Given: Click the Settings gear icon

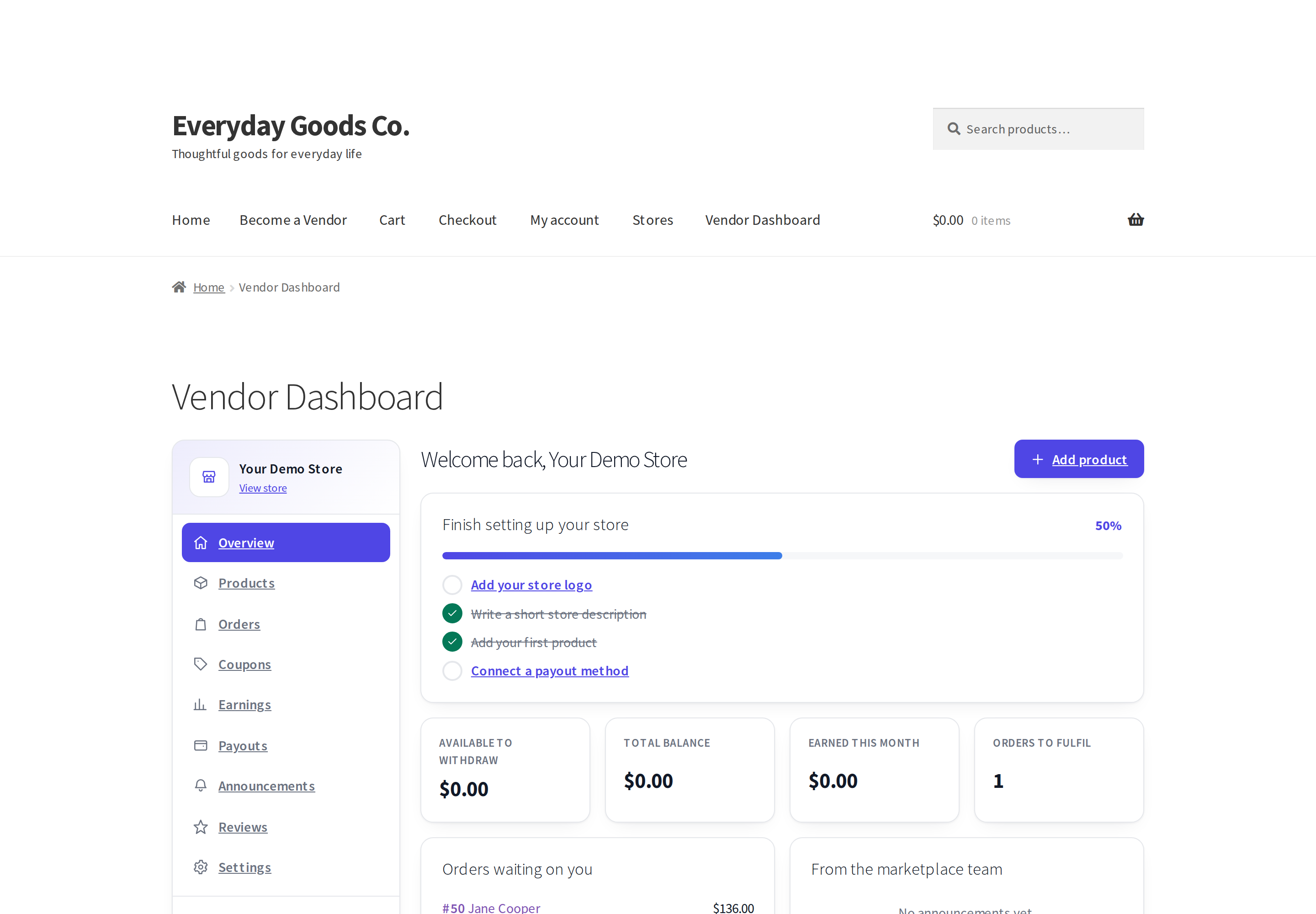Looking at the screenshot, I should point(201,867).
